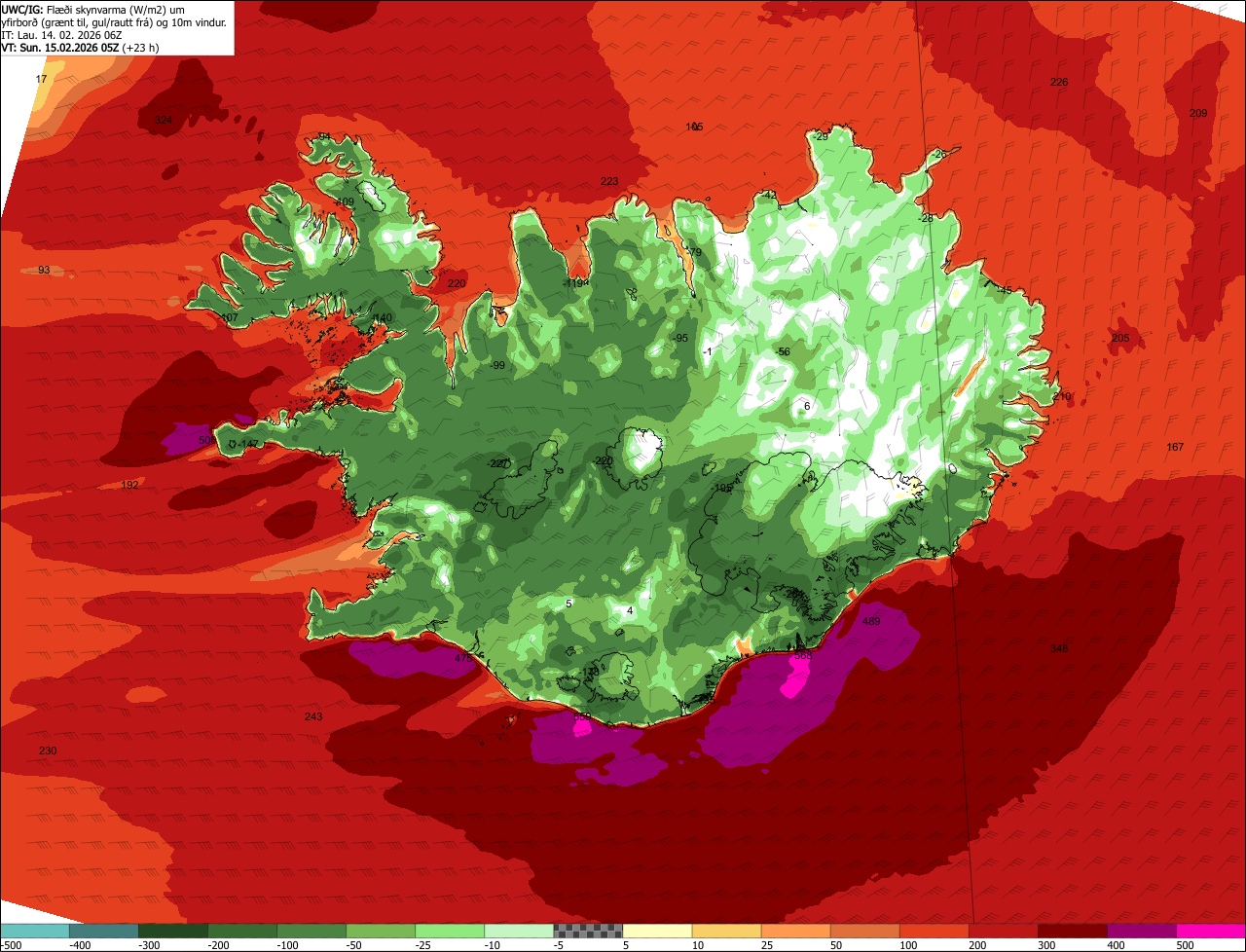Click the map value -195 in central Iceland
The width and height of the screenshot is (1246, 952).
point(721,489)
